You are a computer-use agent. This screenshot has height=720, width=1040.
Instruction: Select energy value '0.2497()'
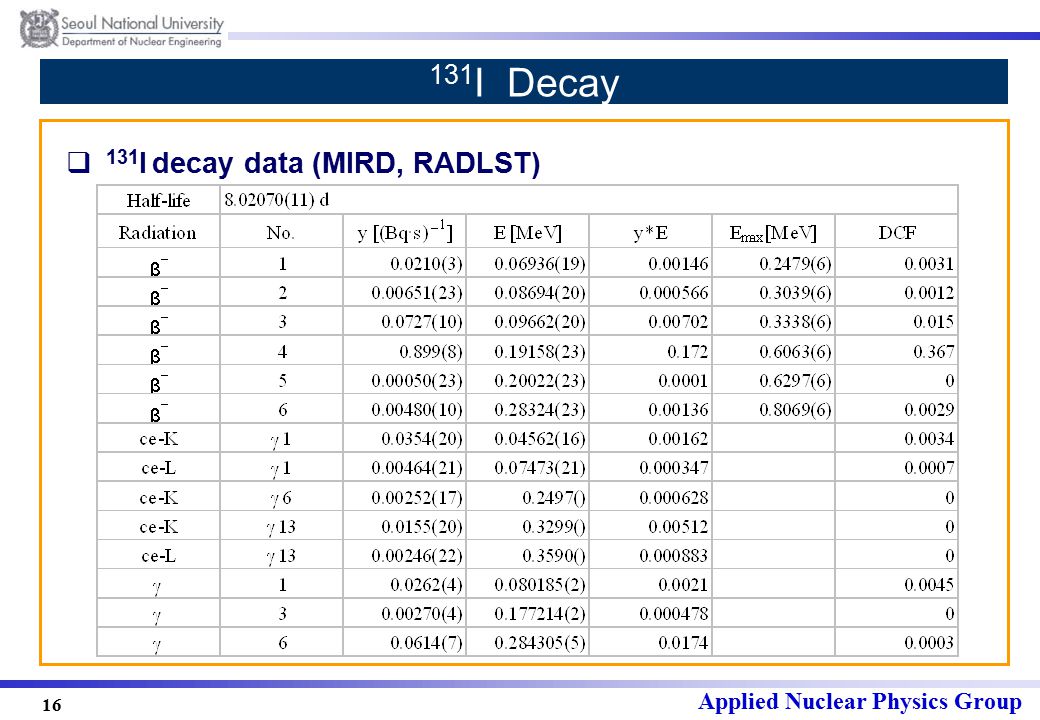click(554, 498)
